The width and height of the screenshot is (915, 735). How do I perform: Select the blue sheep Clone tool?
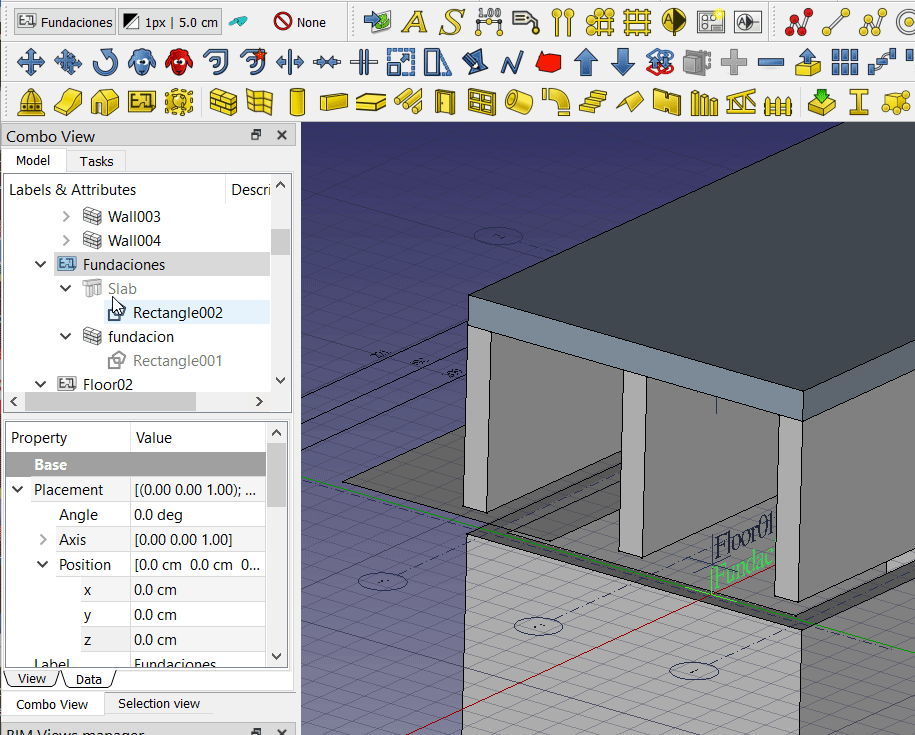click(x=141, y=63)
